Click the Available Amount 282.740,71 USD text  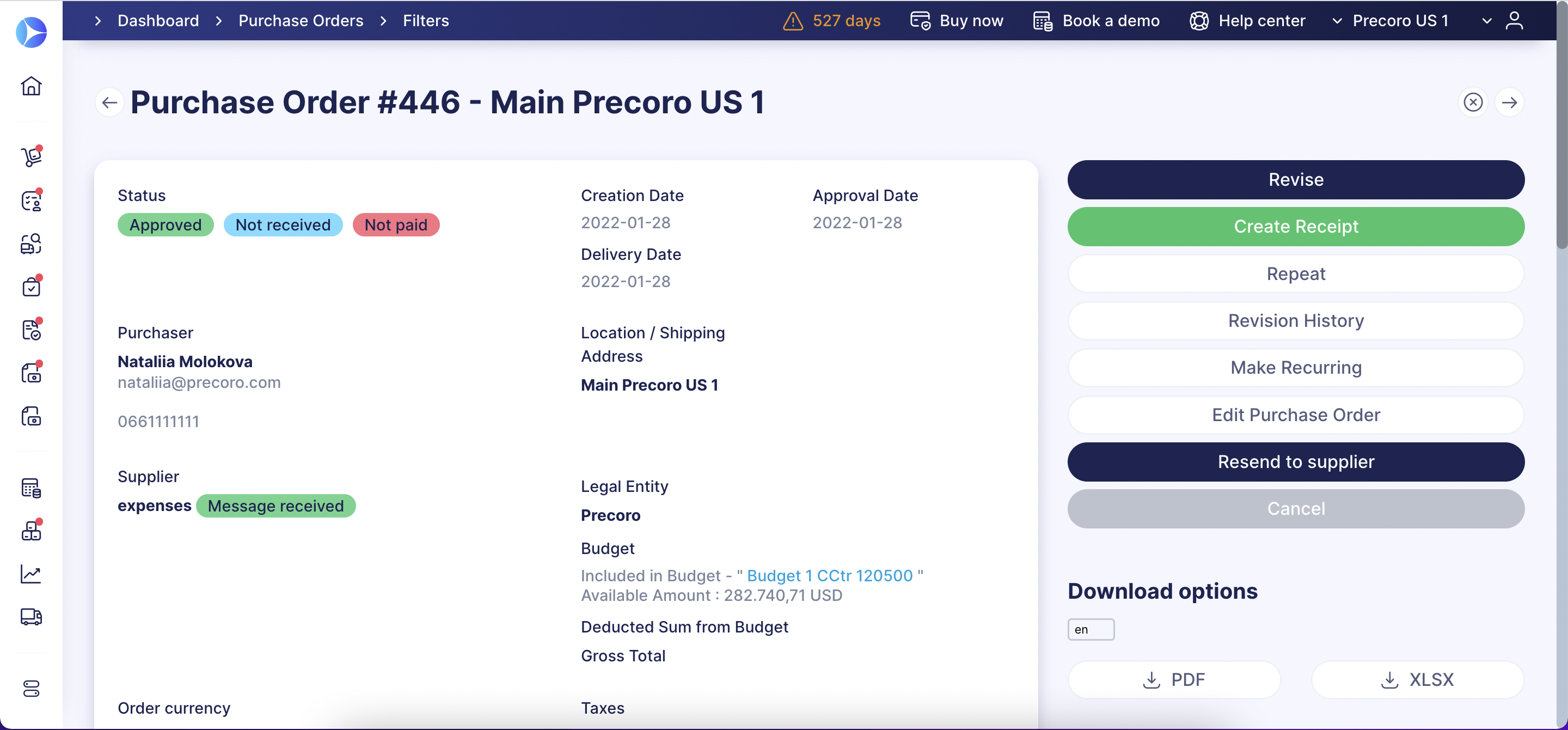click(712, 595)
